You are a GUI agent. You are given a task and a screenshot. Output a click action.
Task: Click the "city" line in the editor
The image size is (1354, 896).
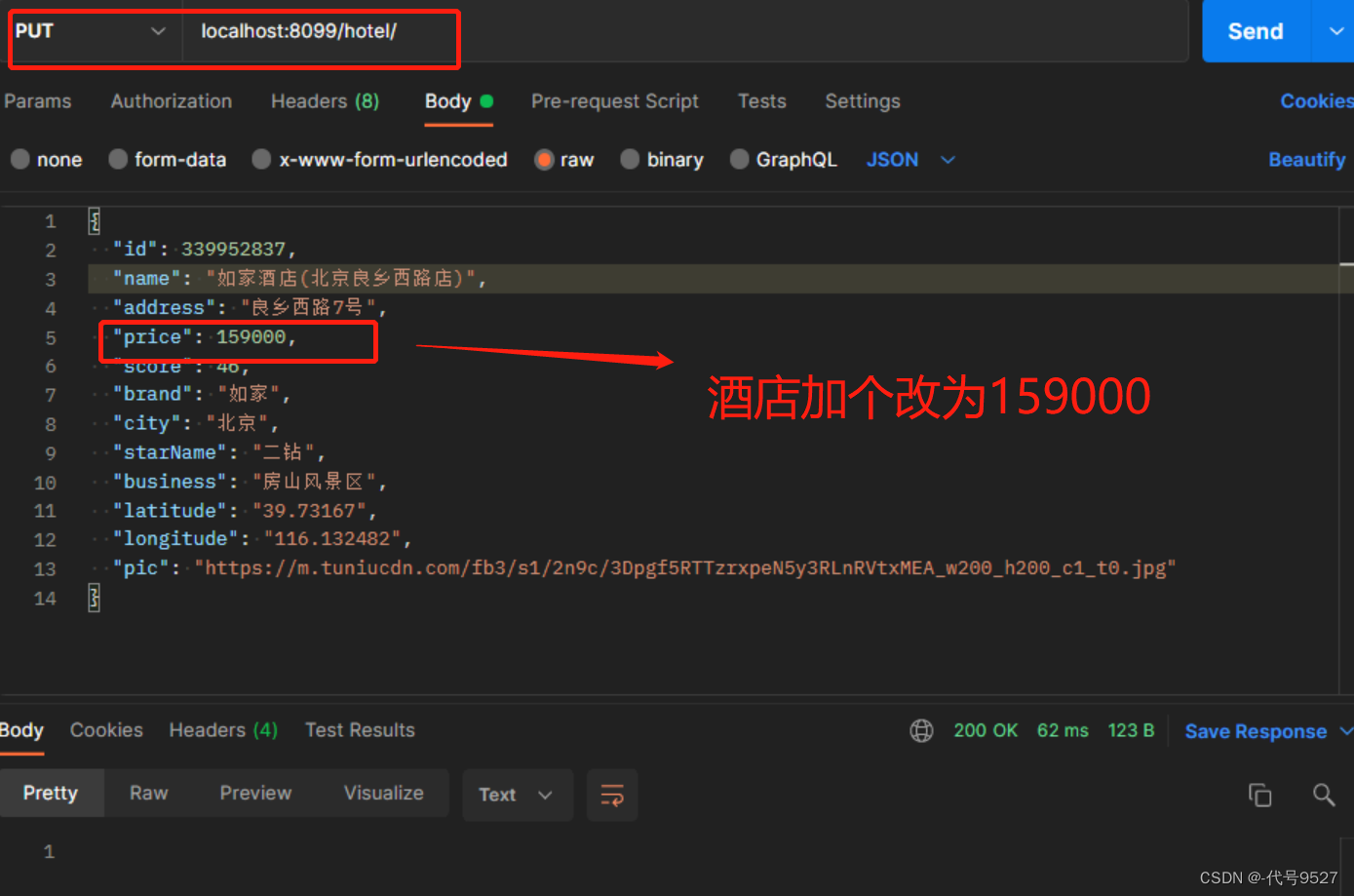coord(195,423)
